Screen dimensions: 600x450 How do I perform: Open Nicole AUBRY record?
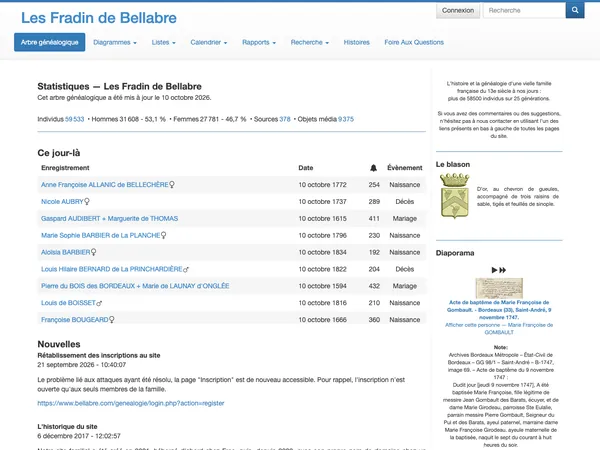(62, 202)
